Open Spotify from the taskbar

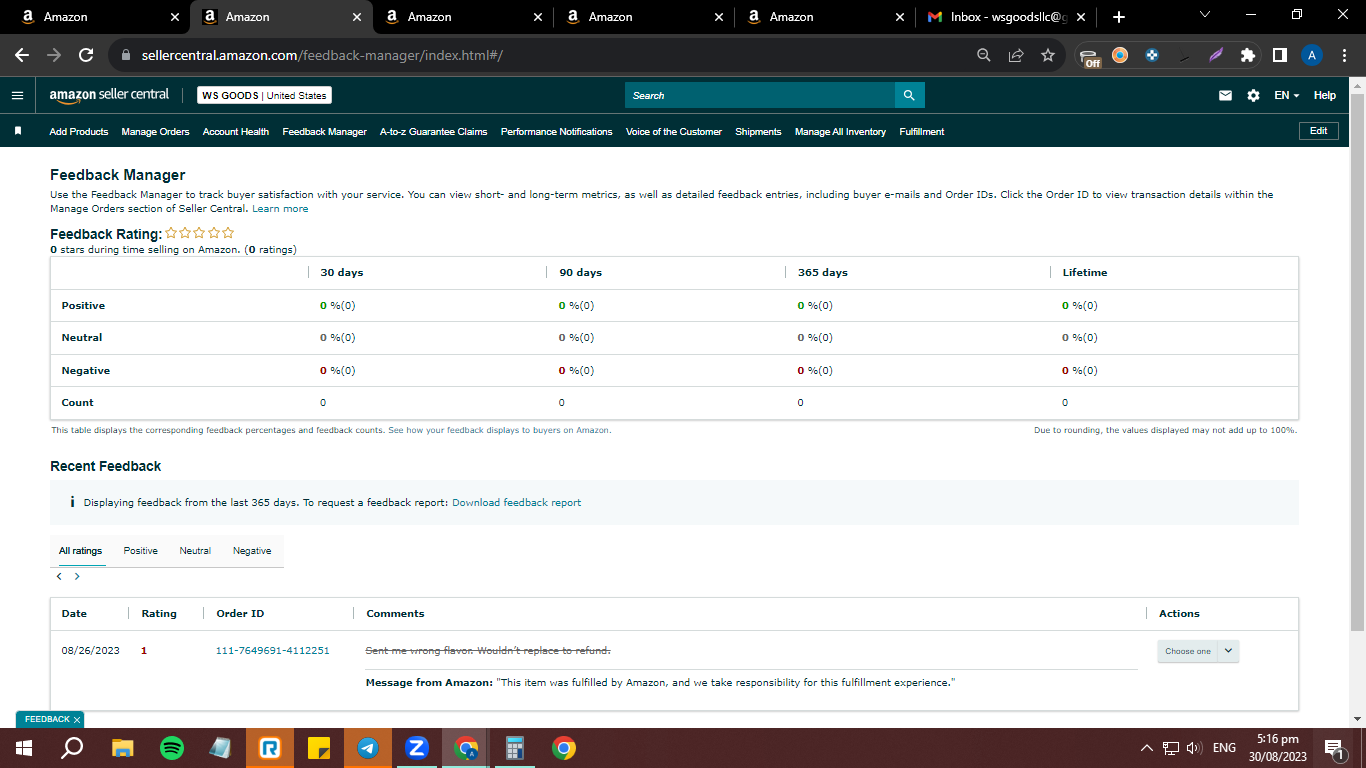[x=172, y=748]
